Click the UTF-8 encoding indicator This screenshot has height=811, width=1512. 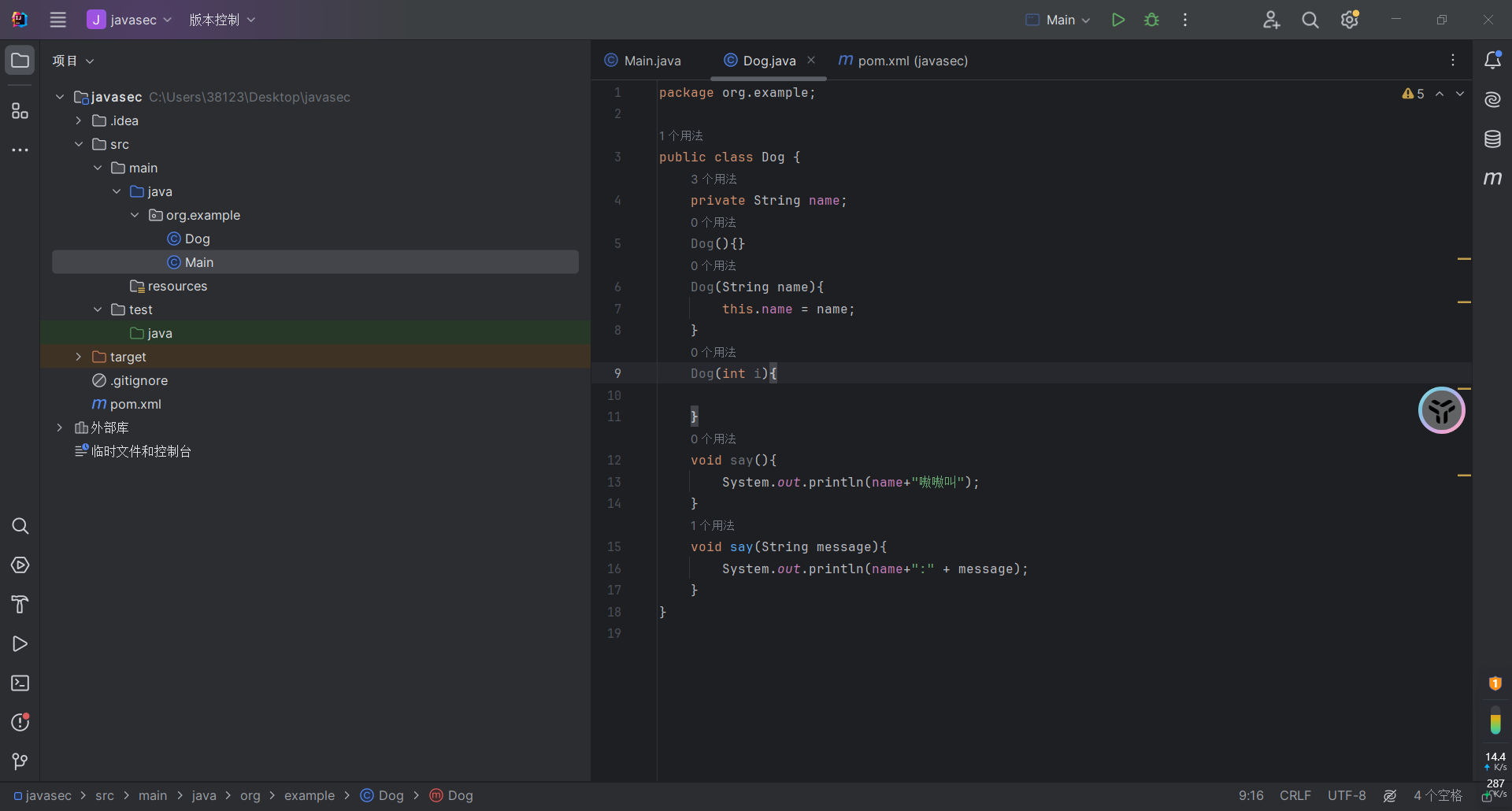(1346, 796)
